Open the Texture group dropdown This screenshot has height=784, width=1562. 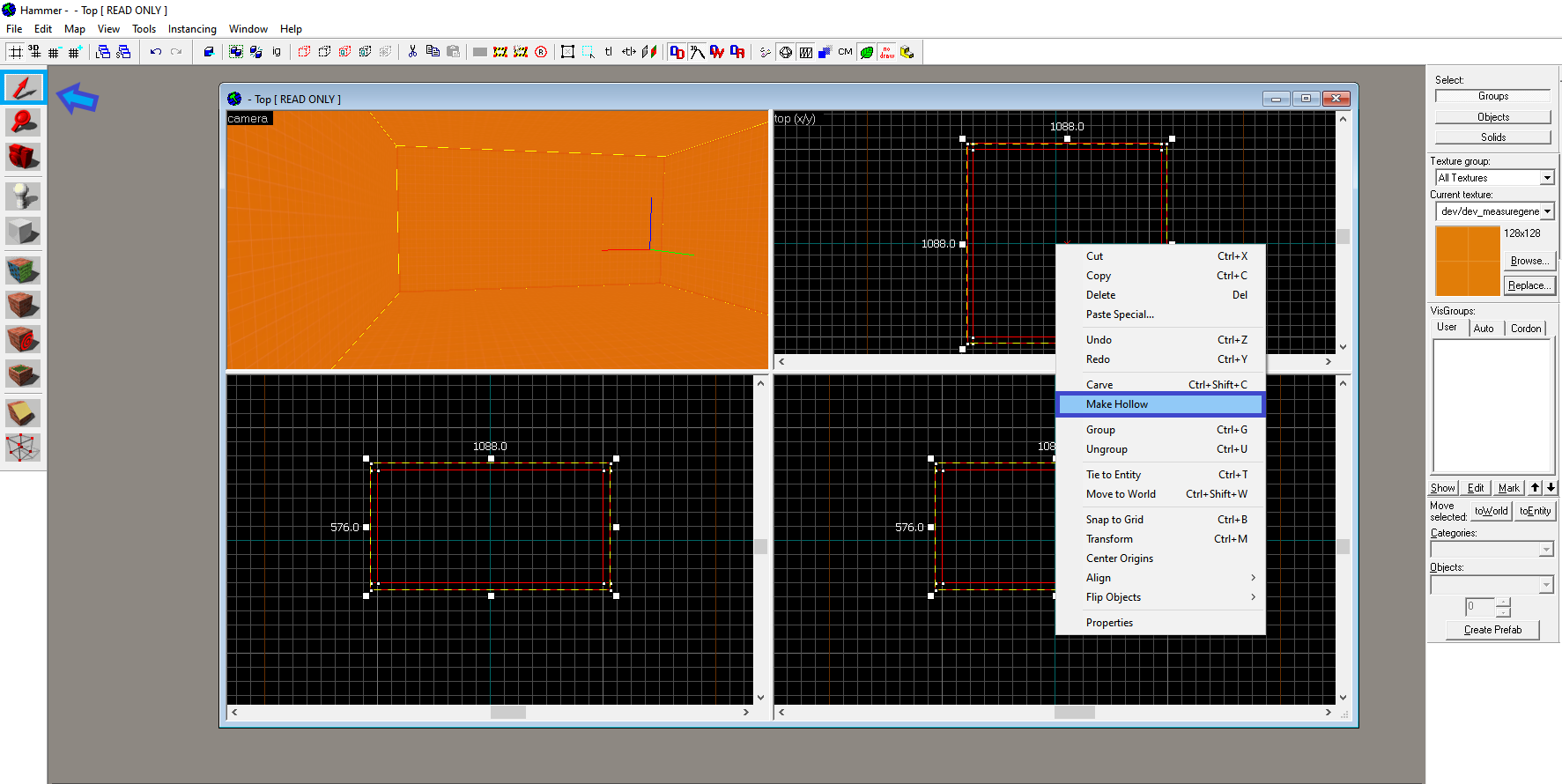tap(1546, 178)
